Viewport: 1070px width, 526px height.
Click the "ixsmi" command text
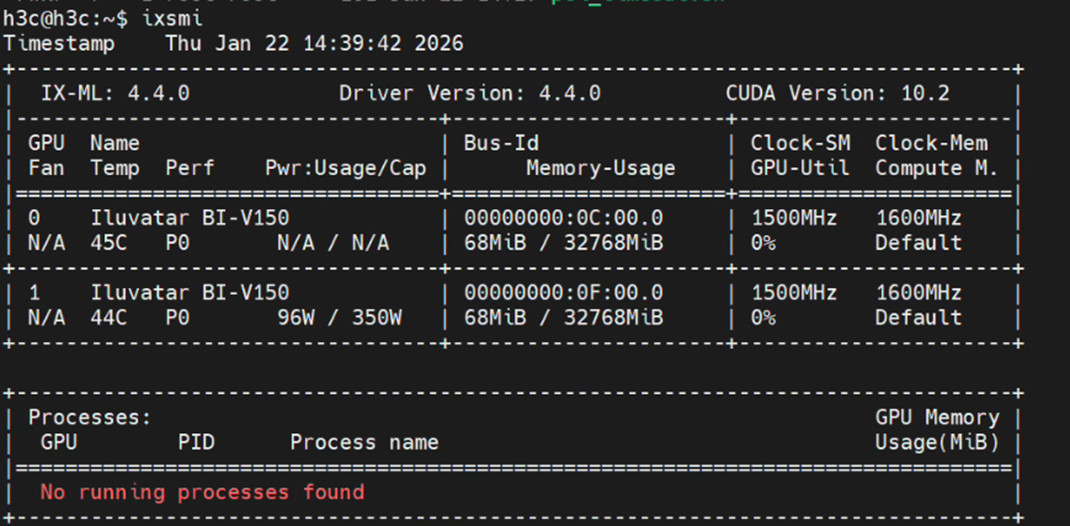[172, 18]
